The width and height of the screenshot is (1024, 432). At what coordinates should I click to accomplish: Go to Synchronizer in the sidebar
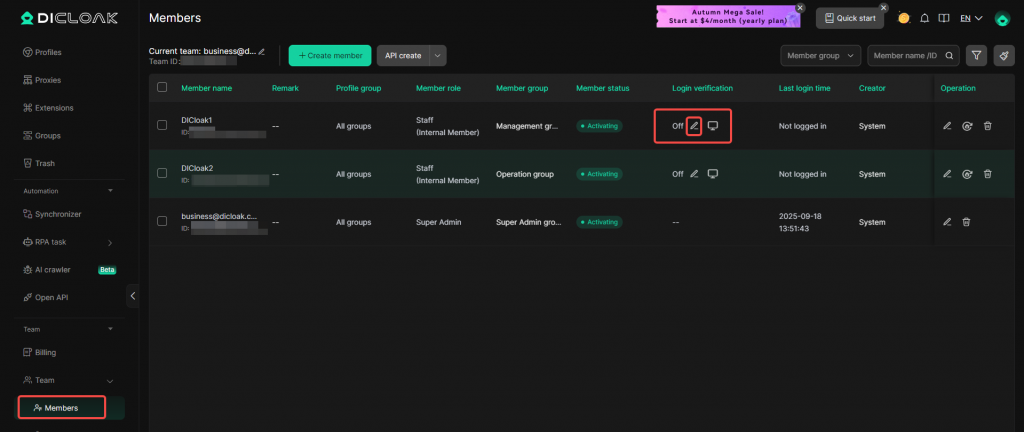pos(58,213)
